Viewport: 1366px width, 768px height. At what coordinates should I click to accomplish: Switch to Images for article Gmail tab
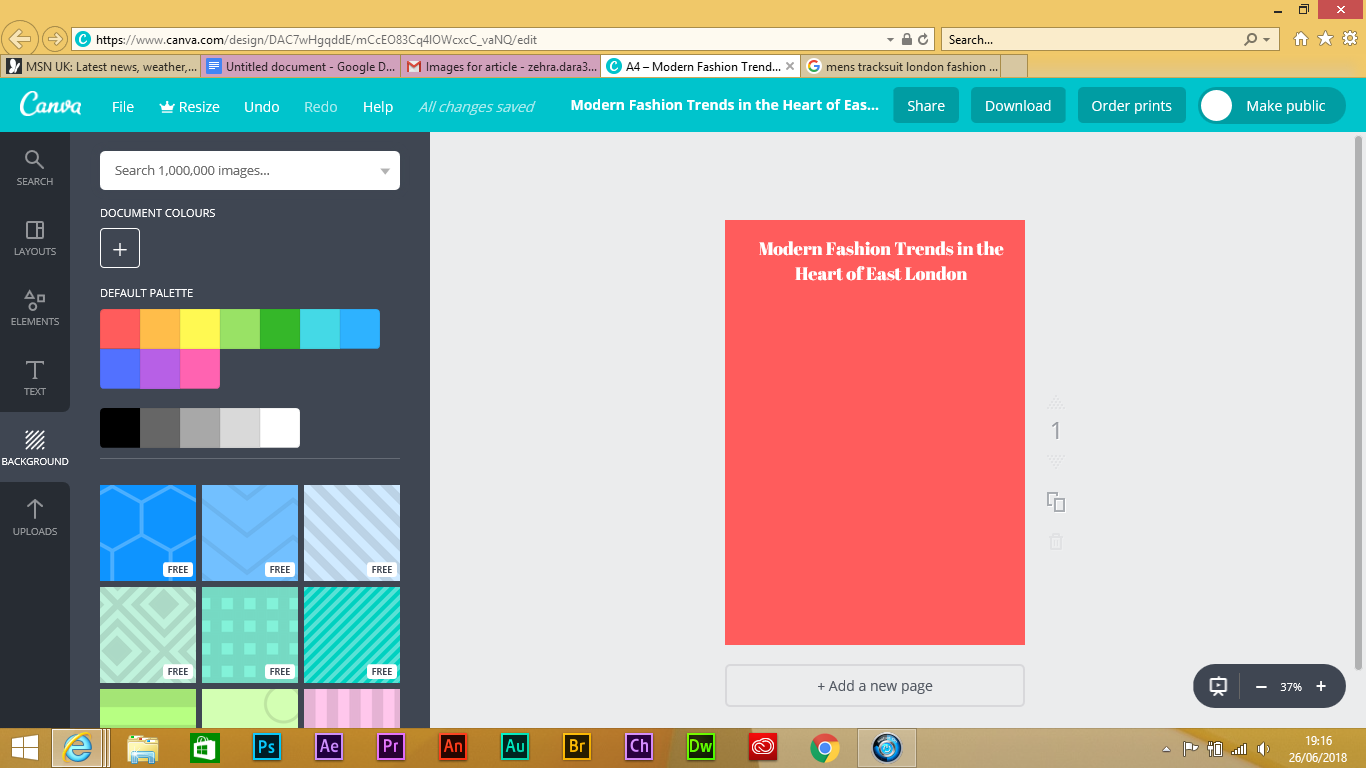pyautogui.click(x=501, y=67)
